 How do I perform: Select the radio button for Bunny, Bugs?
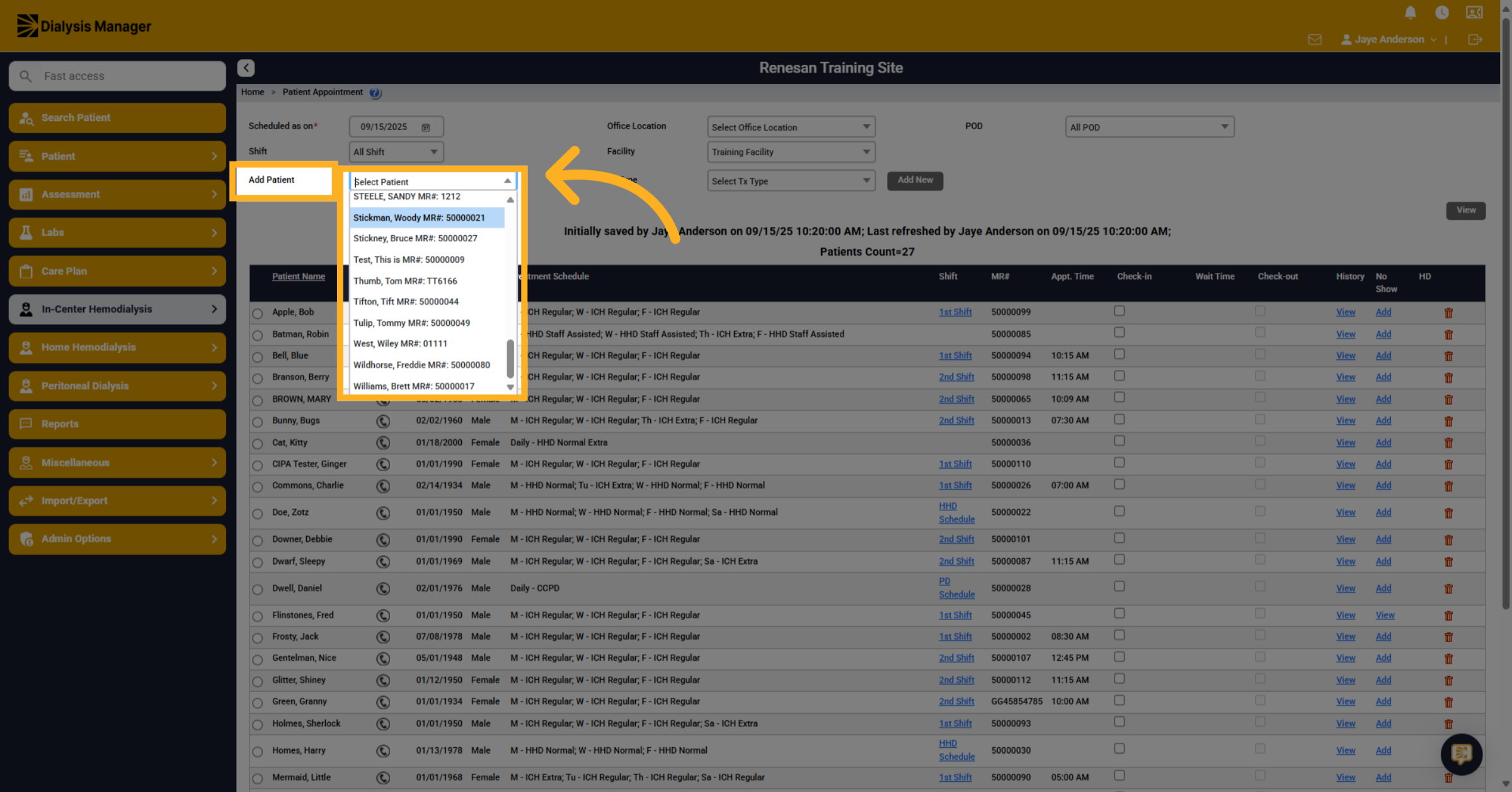point(258,422)
